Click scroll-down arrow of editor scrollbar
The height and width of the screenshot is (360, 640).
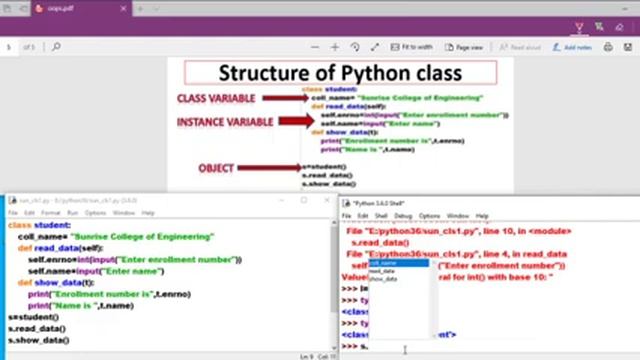click(x=334, y=348)
